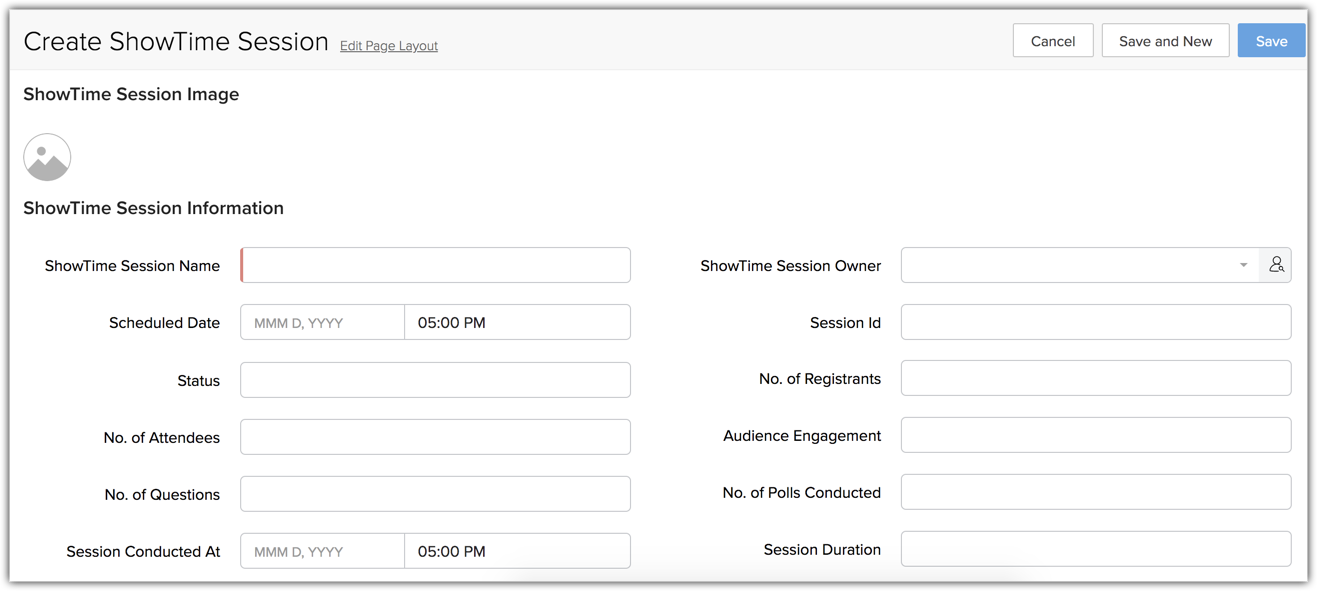This screenshot has width=1317, height=591.
Task: Click the Status input field
Action: (436, 380)
